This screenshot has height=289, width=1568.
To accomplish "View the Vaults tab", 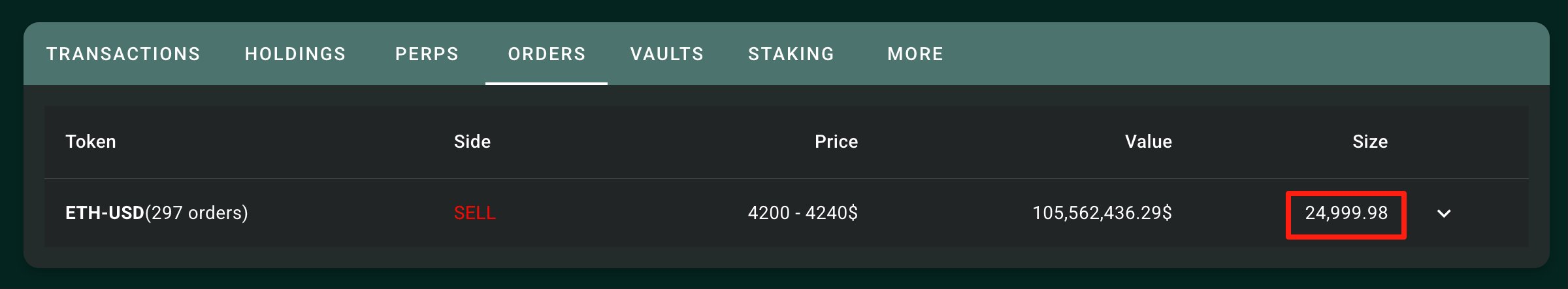I will coord(667,54).
